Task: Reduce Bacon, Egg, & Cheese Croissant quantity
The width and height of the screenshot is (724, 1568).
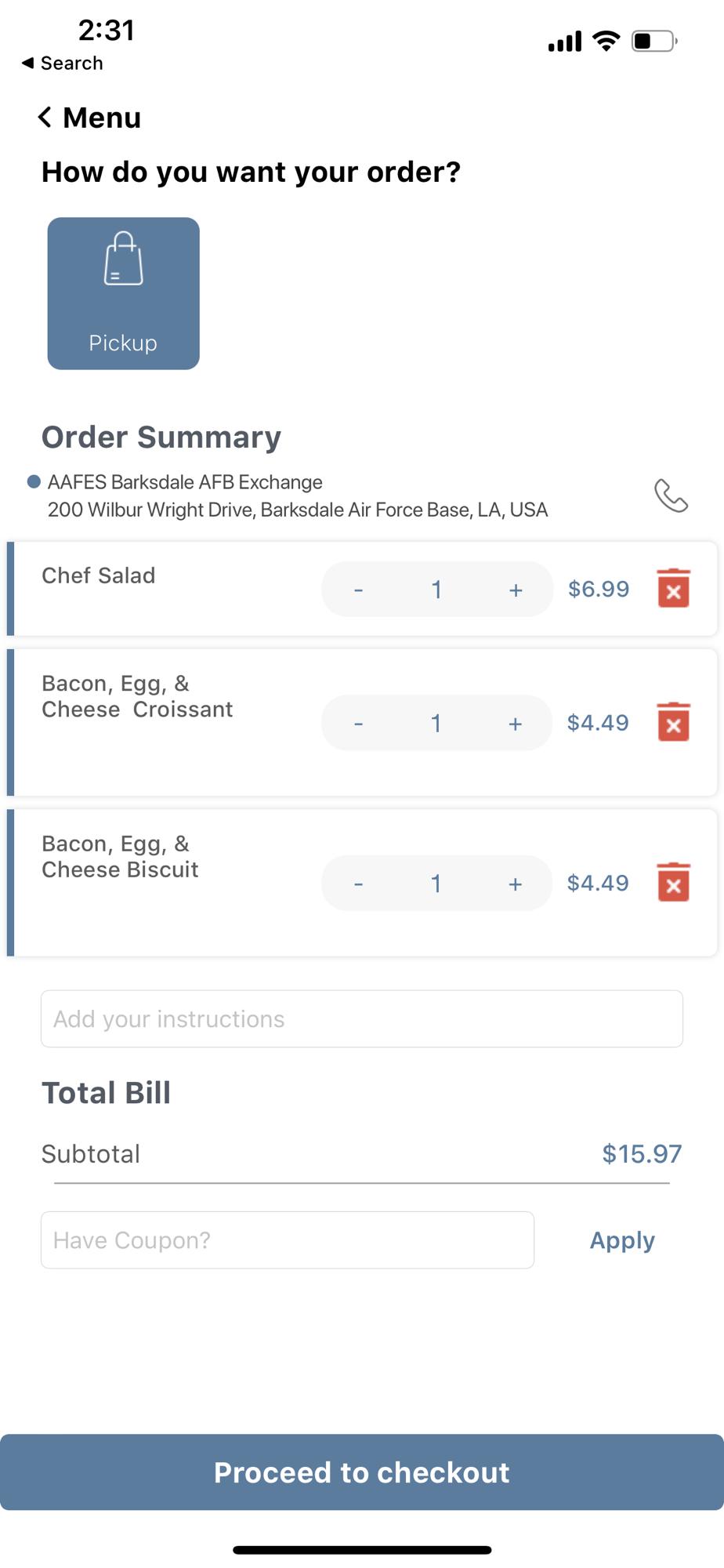Action: (x=359, y=723)
